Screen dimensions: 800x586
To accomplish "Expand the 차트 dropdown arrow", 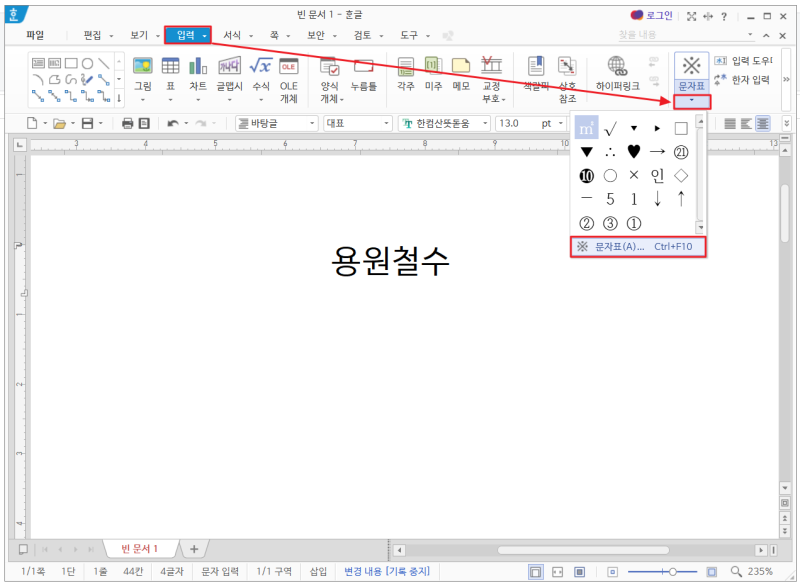I will click(x=198, y=99).
